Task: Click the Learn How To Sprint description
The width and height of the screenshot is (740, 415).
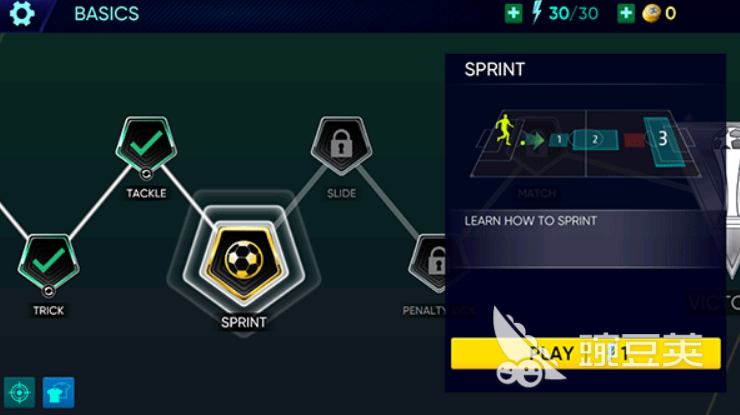Action: coord(530,221)
